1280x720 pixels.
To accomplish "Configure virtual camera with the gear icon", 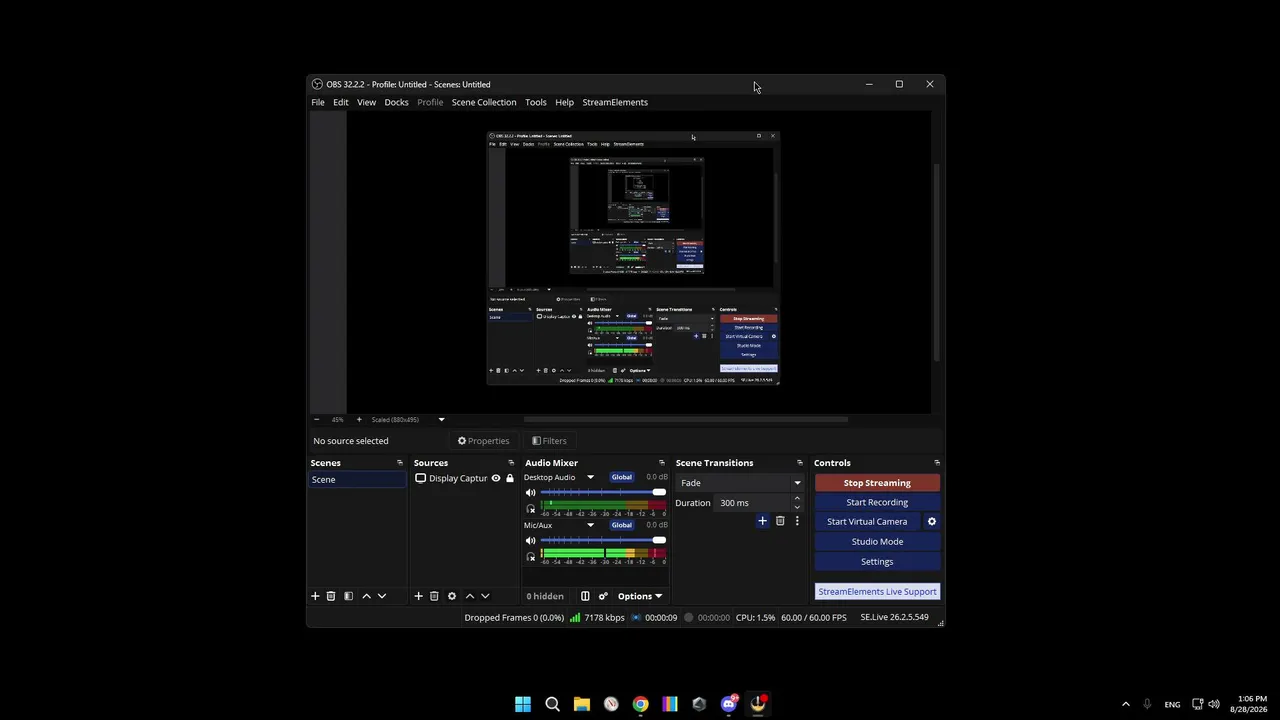I will [932, 521].
